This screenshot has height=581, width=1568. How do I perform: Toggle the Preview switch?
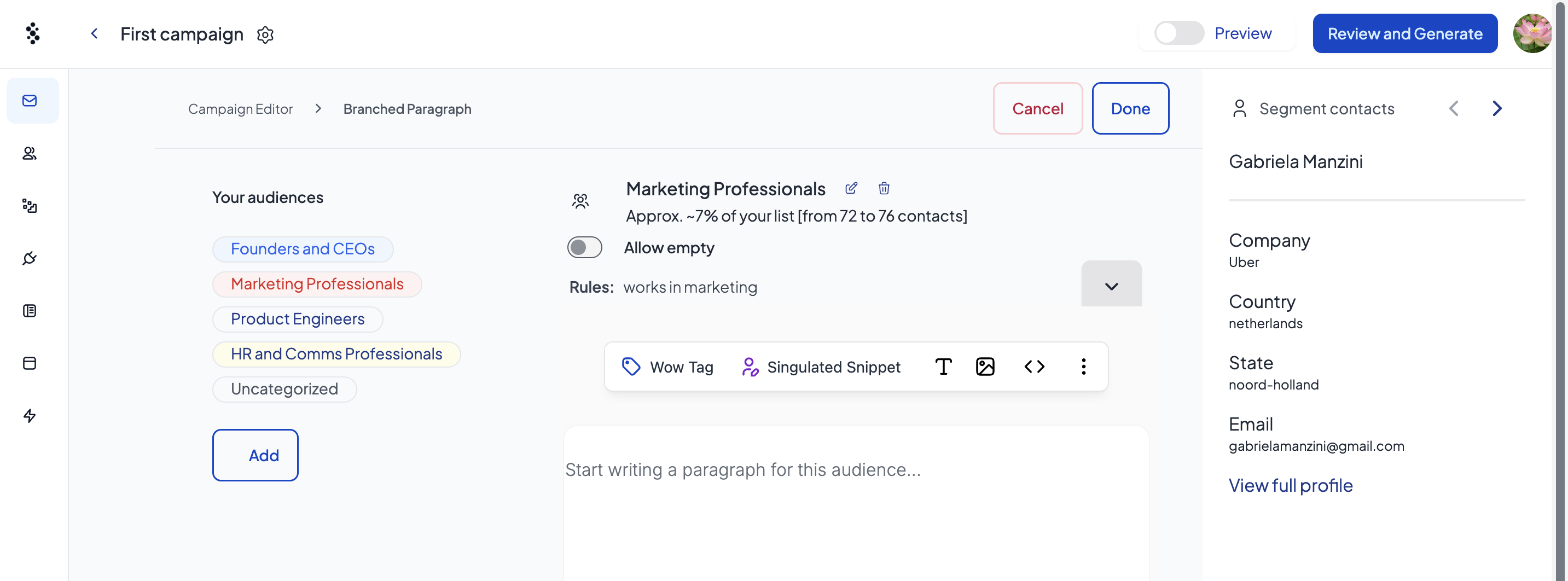click(x=1179, y=33)
